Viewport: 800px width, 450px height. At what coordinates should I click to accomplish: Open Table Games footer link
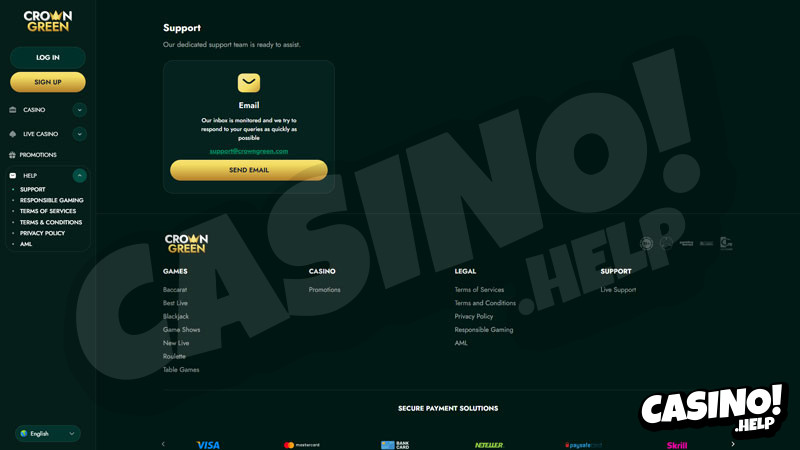point(181,369)
